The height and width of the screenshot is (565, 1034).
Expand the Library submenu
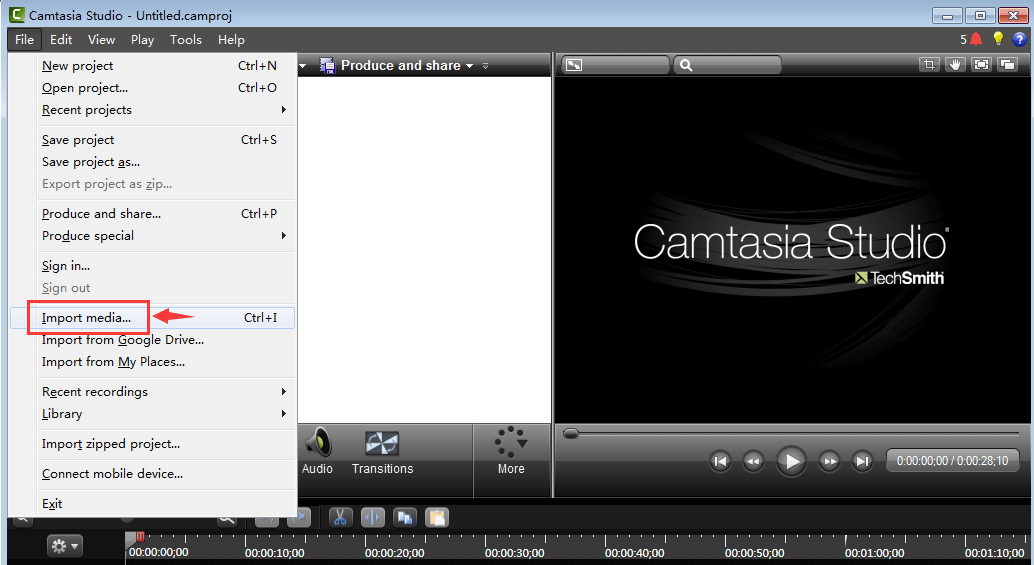[x=284, y=413]
